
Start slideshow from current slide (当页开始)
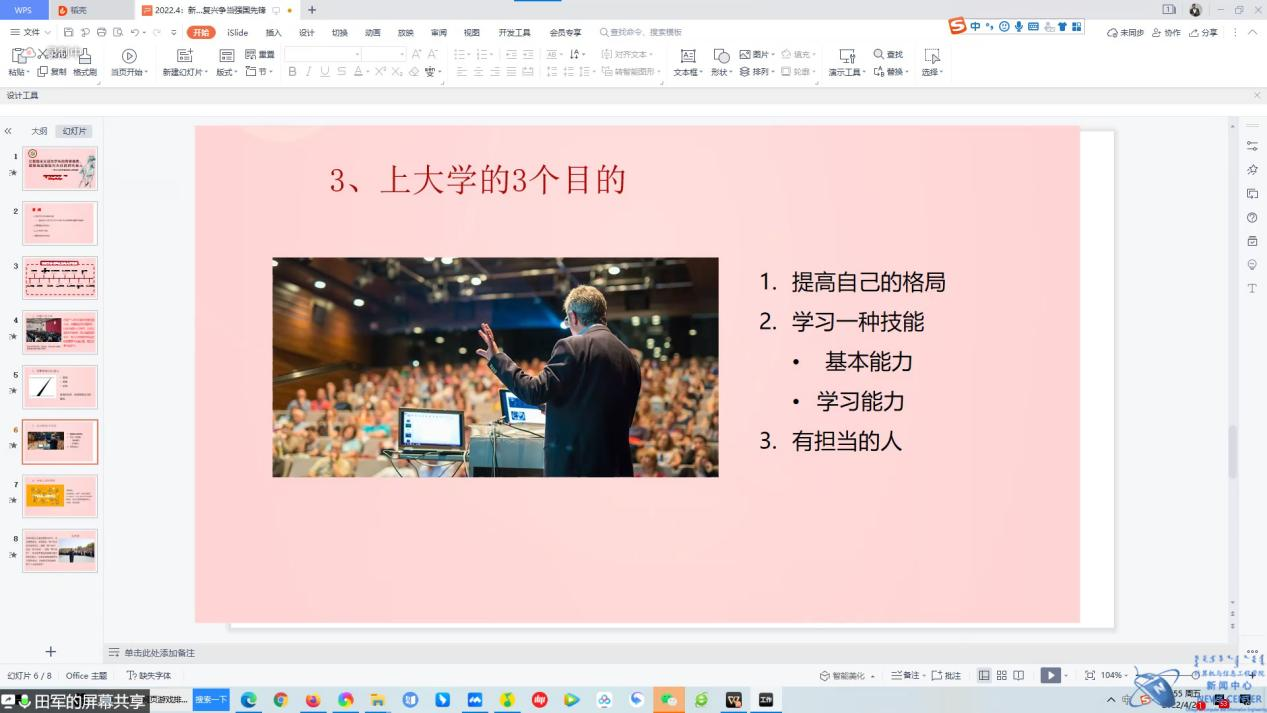(x=128, y=62)
